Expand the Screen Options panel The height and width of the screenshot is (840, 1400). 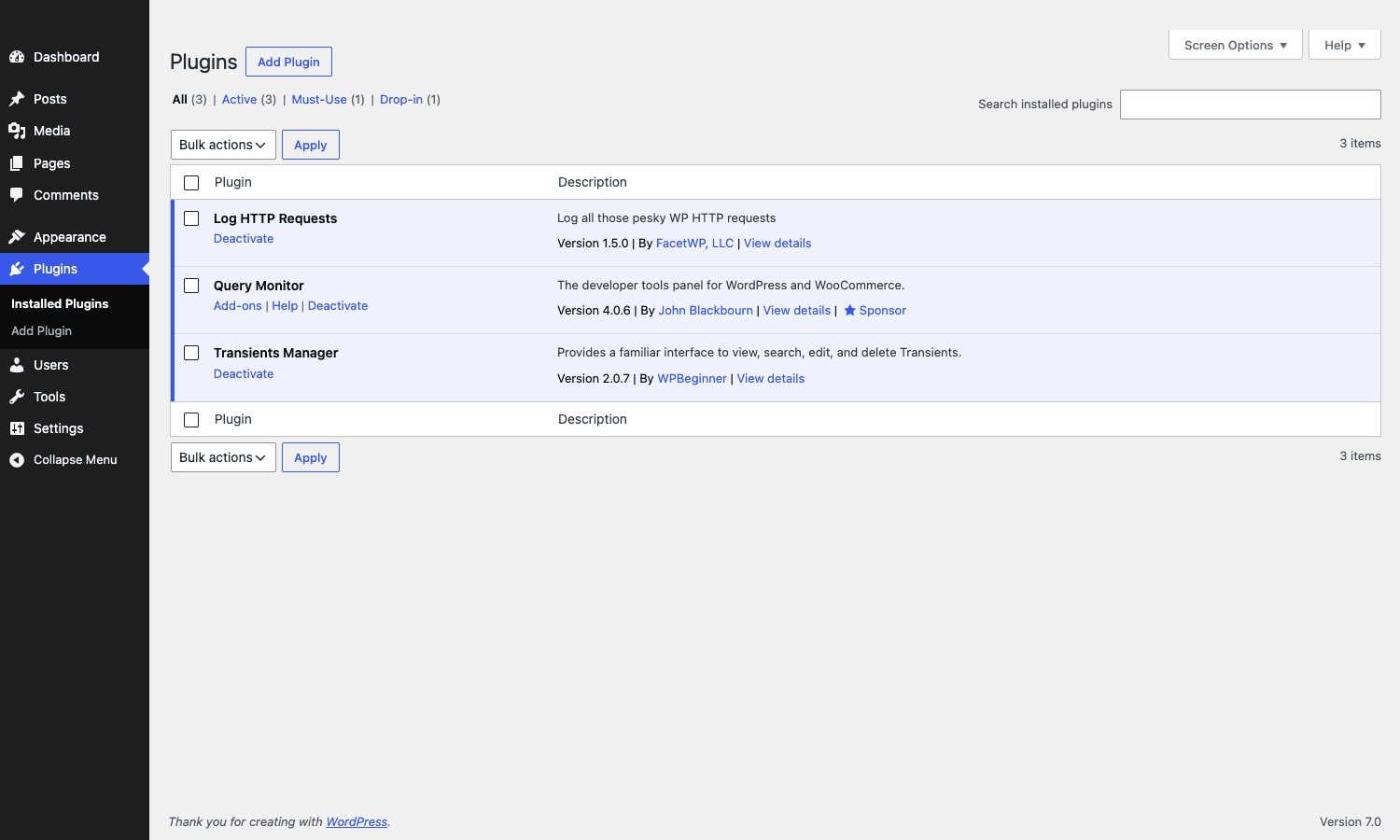click(x=1235, y=45)
